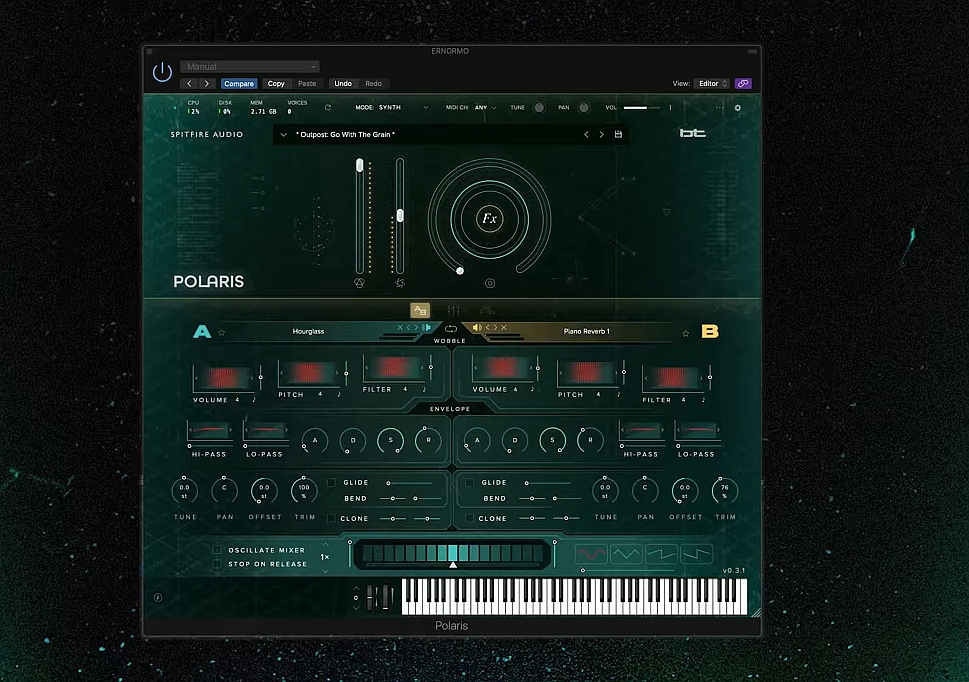Click the Undo button
Image resolution: width=969 pixels, height=682 pixels.
tap(343, 83)
